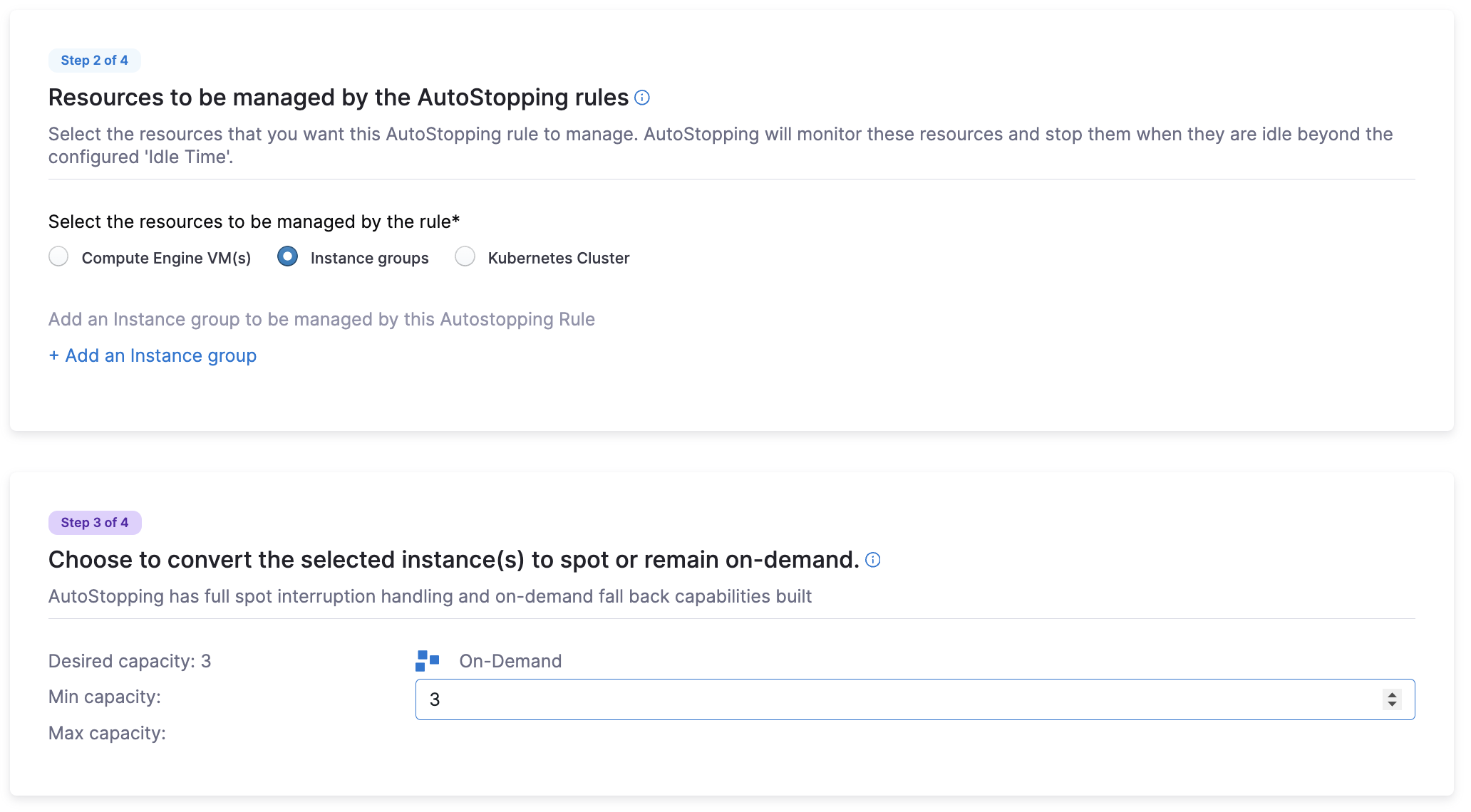The height and width of the screenshot is (812, 1471).
Task: Click the Max capacity label
Action: [x=107, y=733]
